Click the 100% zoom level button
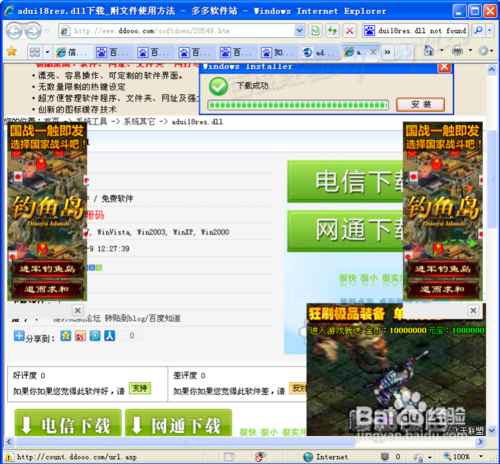The image size is (500, 464). point(457,457)
